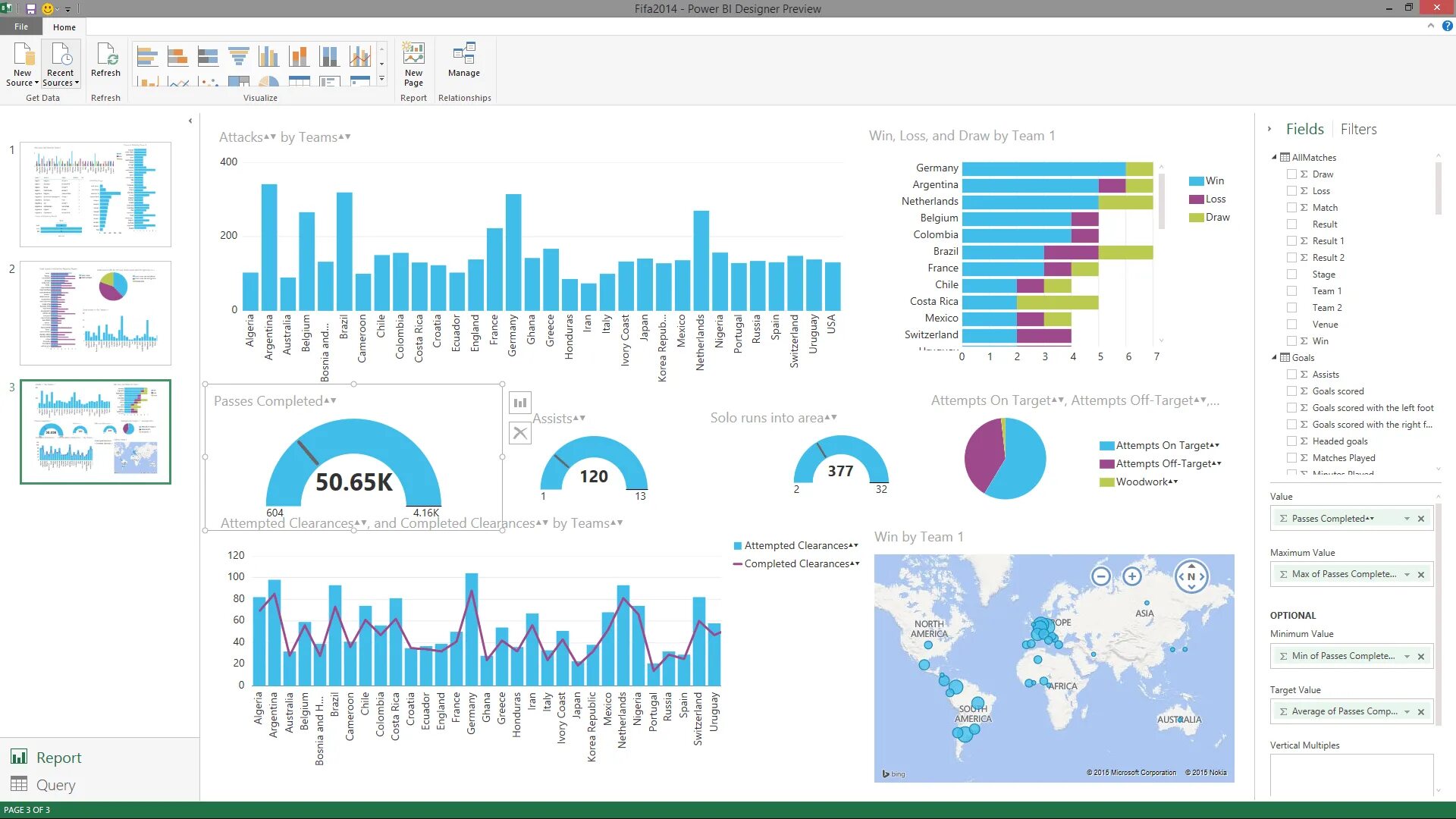Enable the Draw checkbox in legend
The image size is (1456, 819).
click(1292, 174)
